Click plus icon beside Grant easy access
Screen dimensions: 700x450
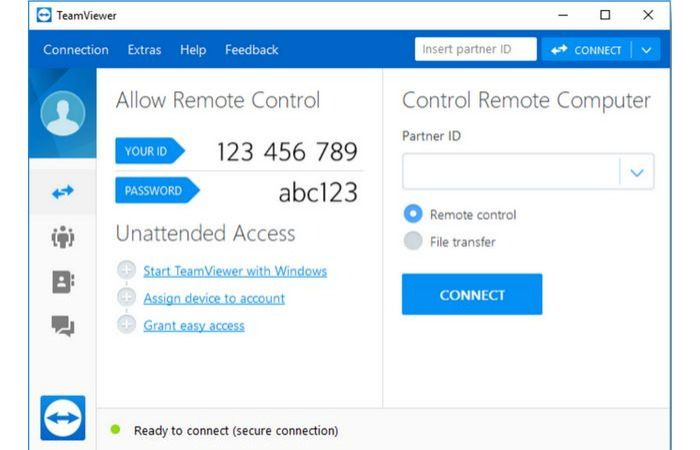coord(126,325)
